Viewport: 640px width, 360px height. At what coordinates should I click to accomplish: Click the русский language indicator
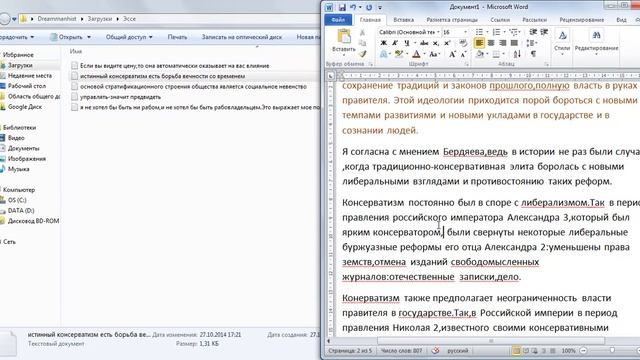(458, 351)
